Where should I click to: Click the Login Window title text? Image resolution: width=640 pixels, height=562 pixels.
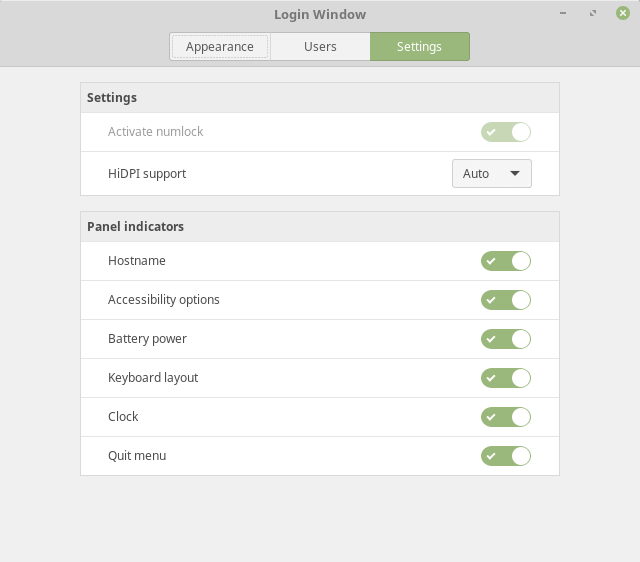tap(320, 15)
